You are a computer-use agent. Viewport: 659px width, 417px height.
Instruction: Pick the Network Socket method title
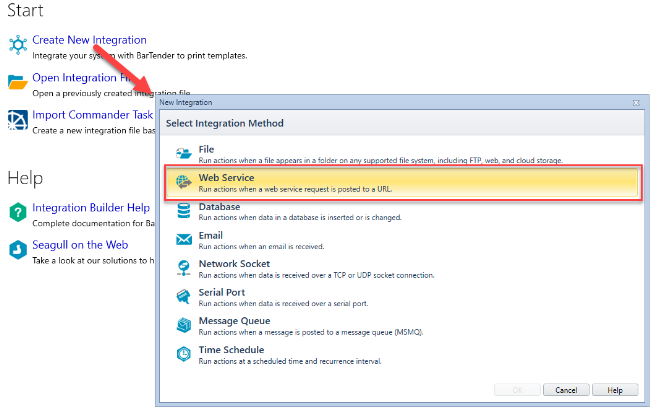(x=235, y=264)
